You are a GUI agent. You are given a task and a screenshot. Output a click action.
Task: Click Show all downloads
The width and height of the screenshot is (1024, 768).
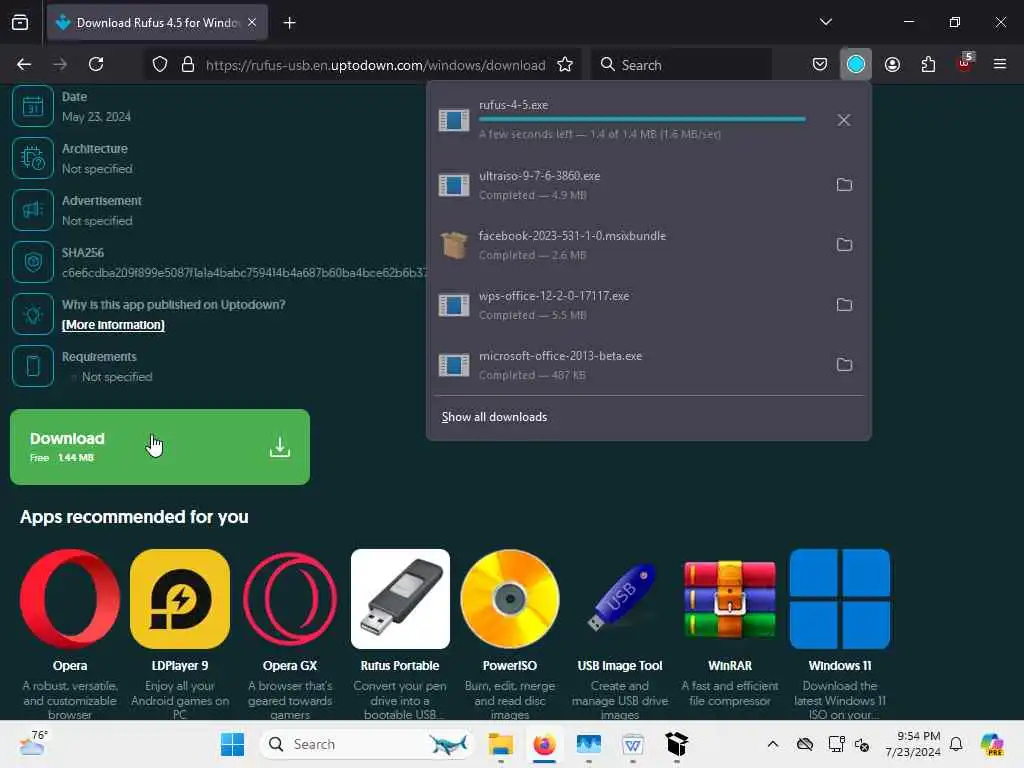[x=494, y=417]
